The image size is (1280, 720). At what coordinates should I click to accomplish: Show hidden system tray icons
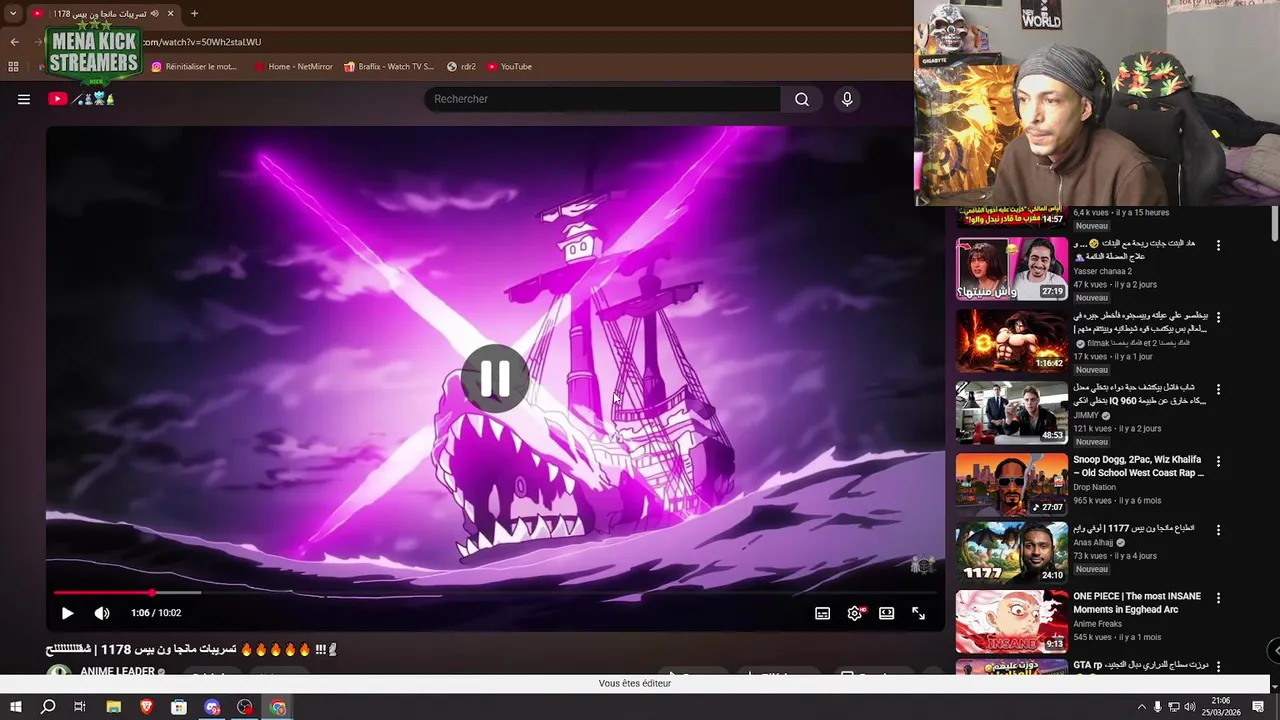1141,707
